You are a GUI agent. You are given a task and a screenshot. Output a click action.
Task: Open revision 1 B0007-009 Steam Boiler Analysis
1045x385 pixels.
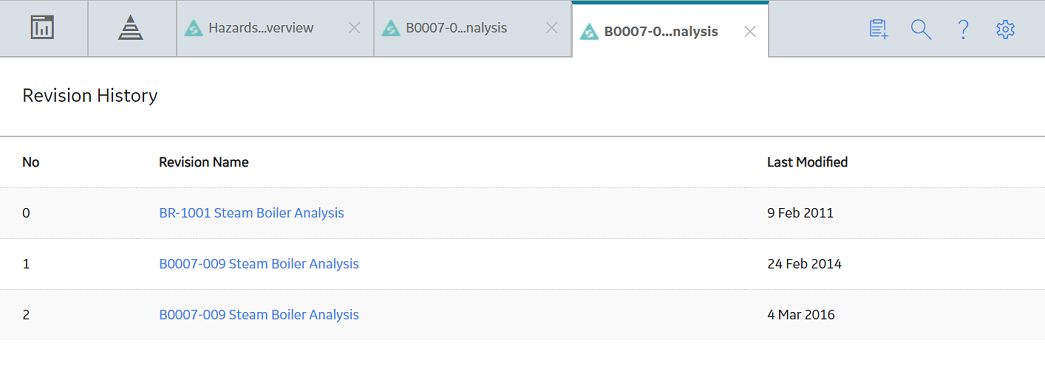point(259,264)
